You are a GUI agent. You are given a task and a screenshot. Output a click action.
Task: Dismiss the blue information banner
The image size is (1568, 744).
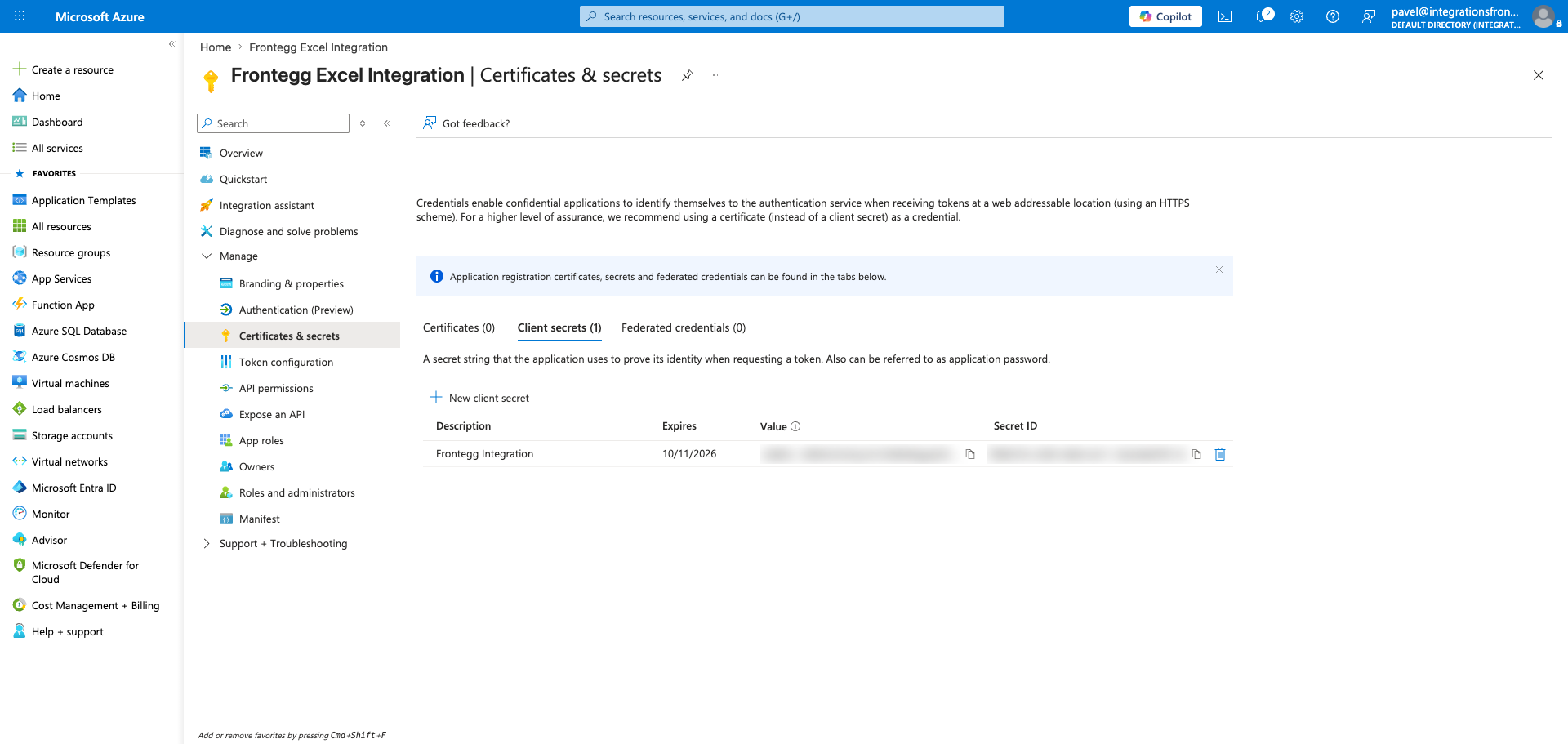click(x=1219, y=270)
